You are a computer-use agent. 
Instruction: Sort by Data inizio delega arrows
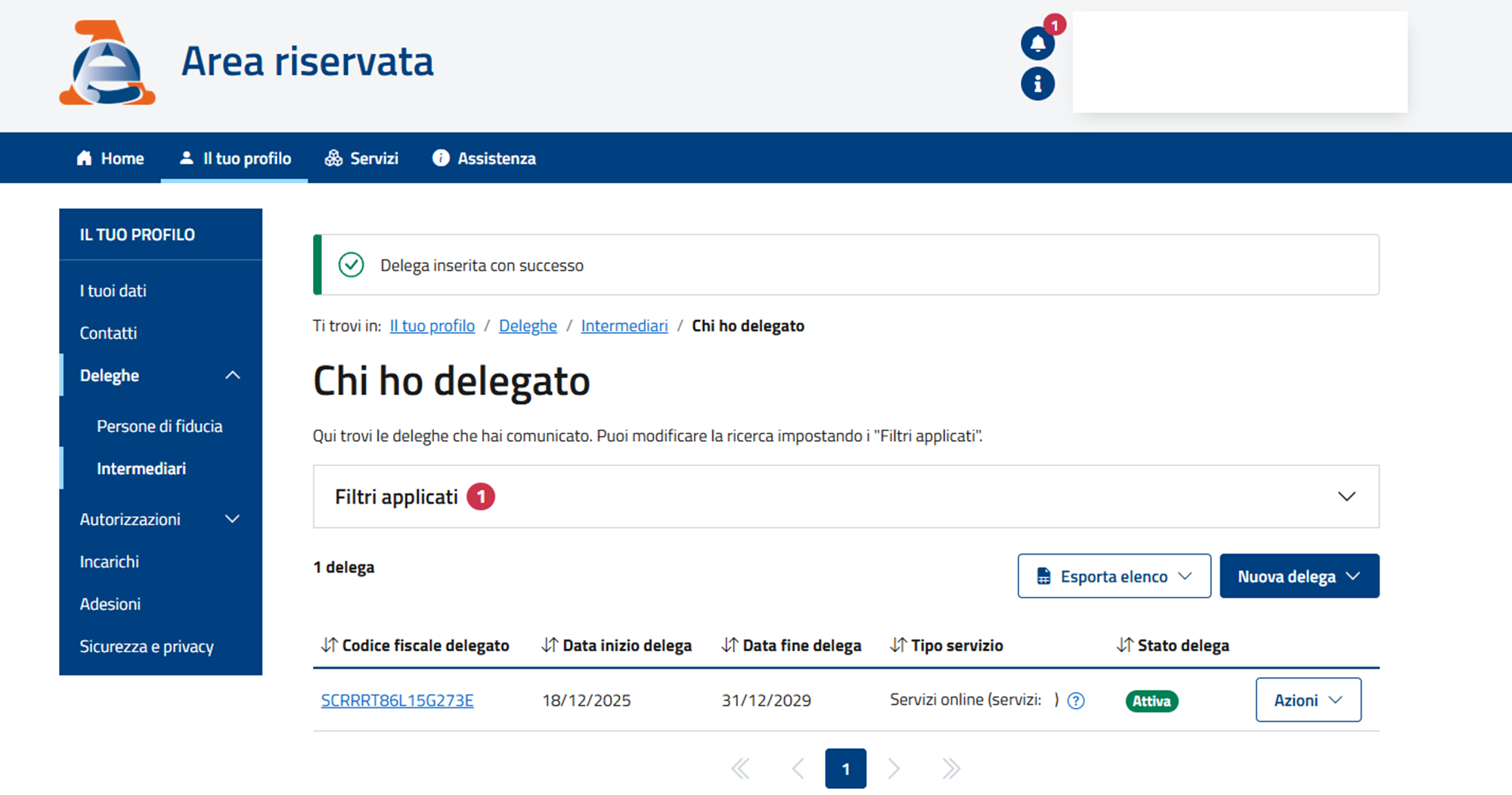[550, 645]
